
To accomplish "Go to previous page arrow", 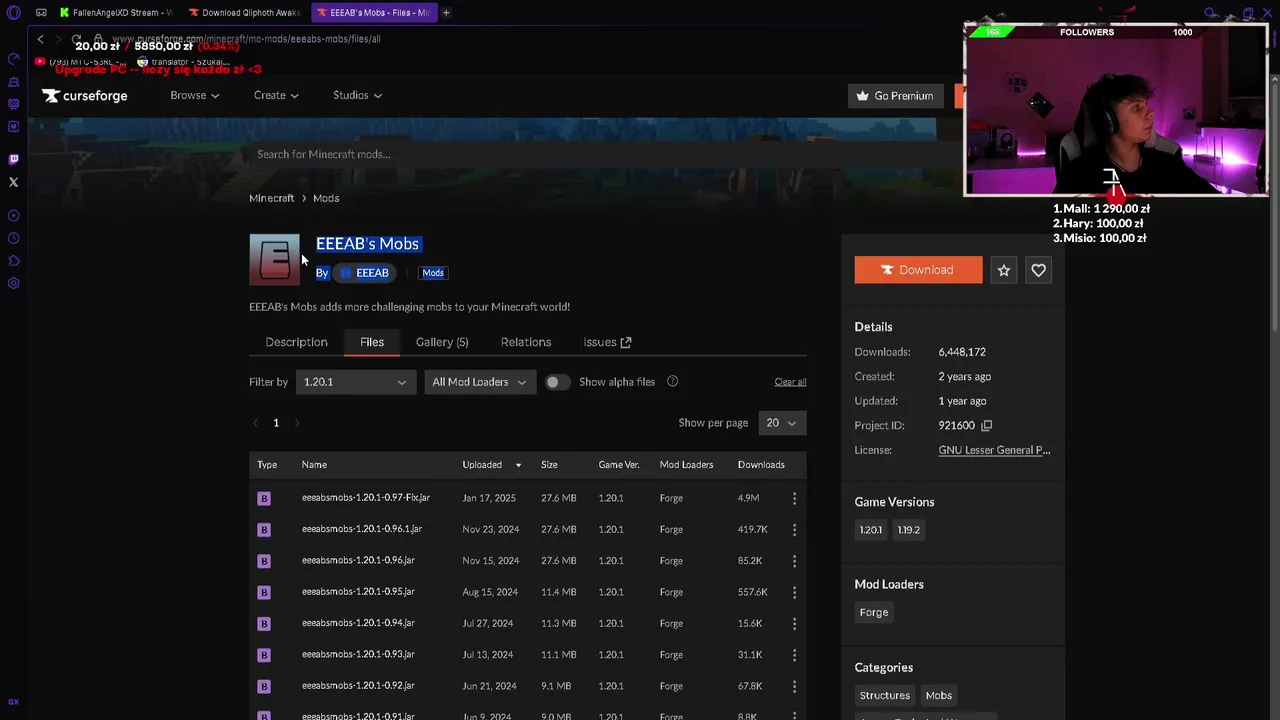I will [x=255, y=423].
